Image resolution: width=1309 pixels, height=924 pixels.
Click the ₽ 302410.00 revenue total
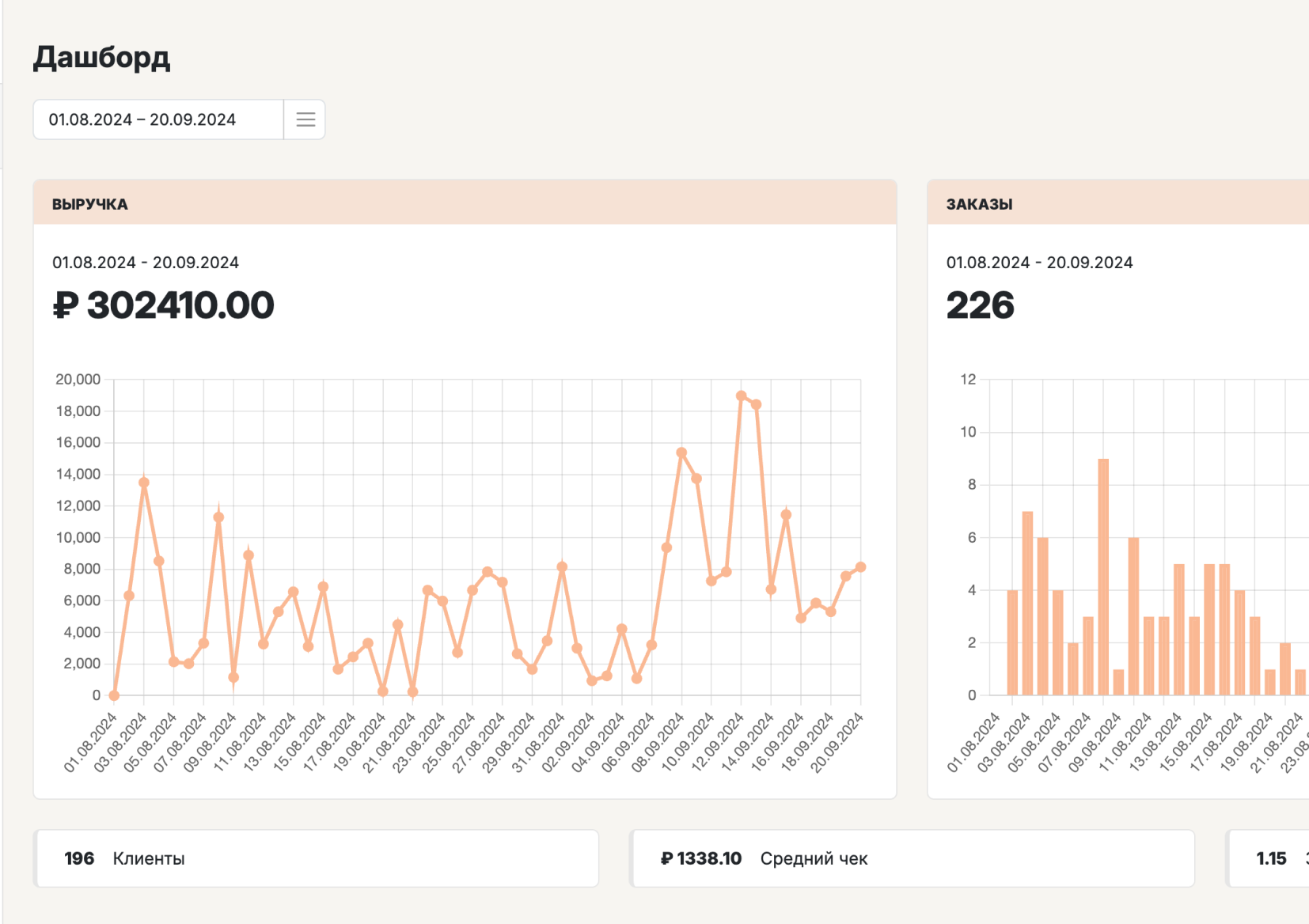click(x=164, y=305)
